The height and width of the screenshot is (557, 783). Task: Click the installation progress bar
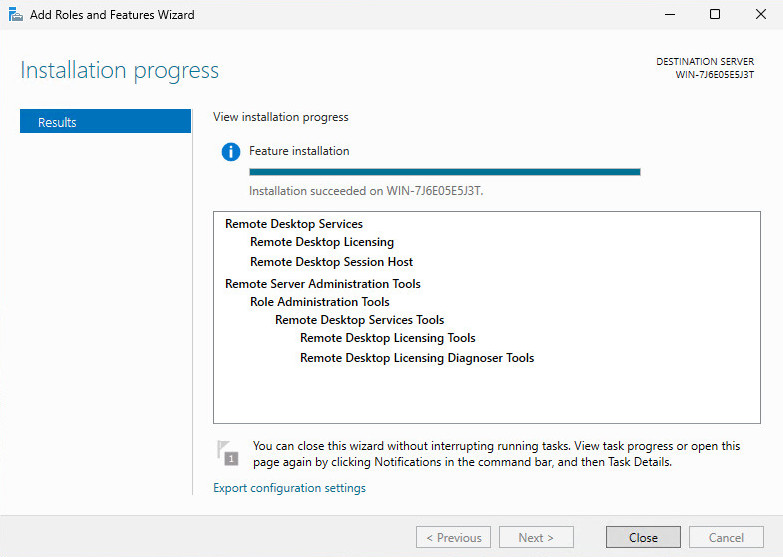(444, 172)
